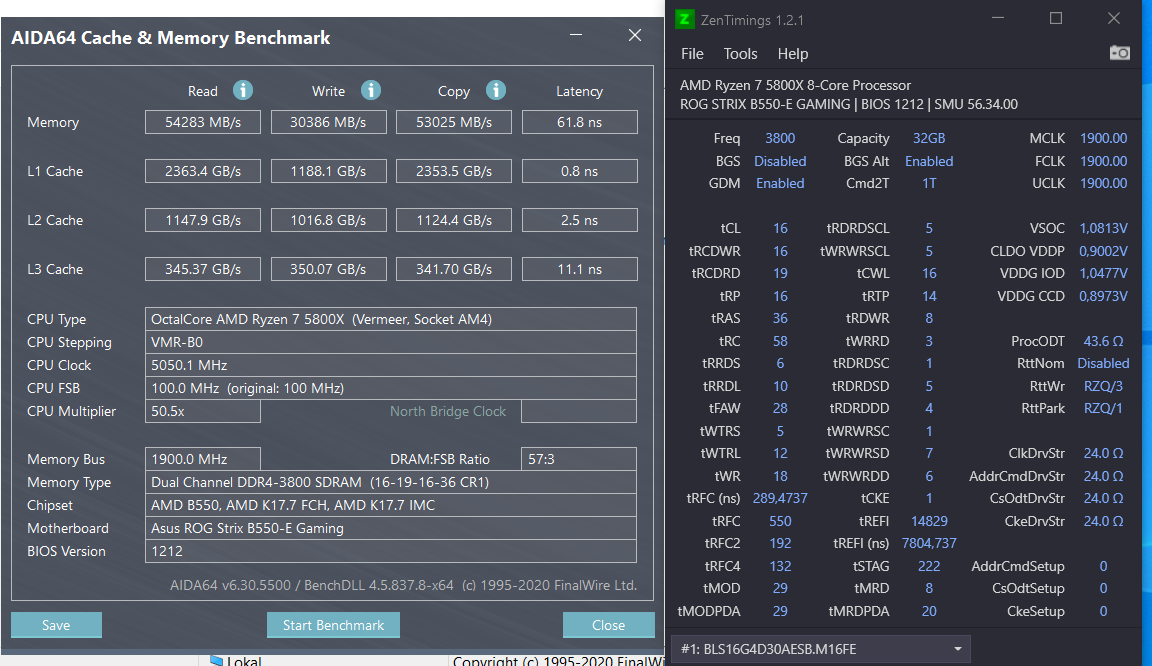Click the BGS Disabled value
This screenshot has height=666, width=1152.
[x=780, y=161]
